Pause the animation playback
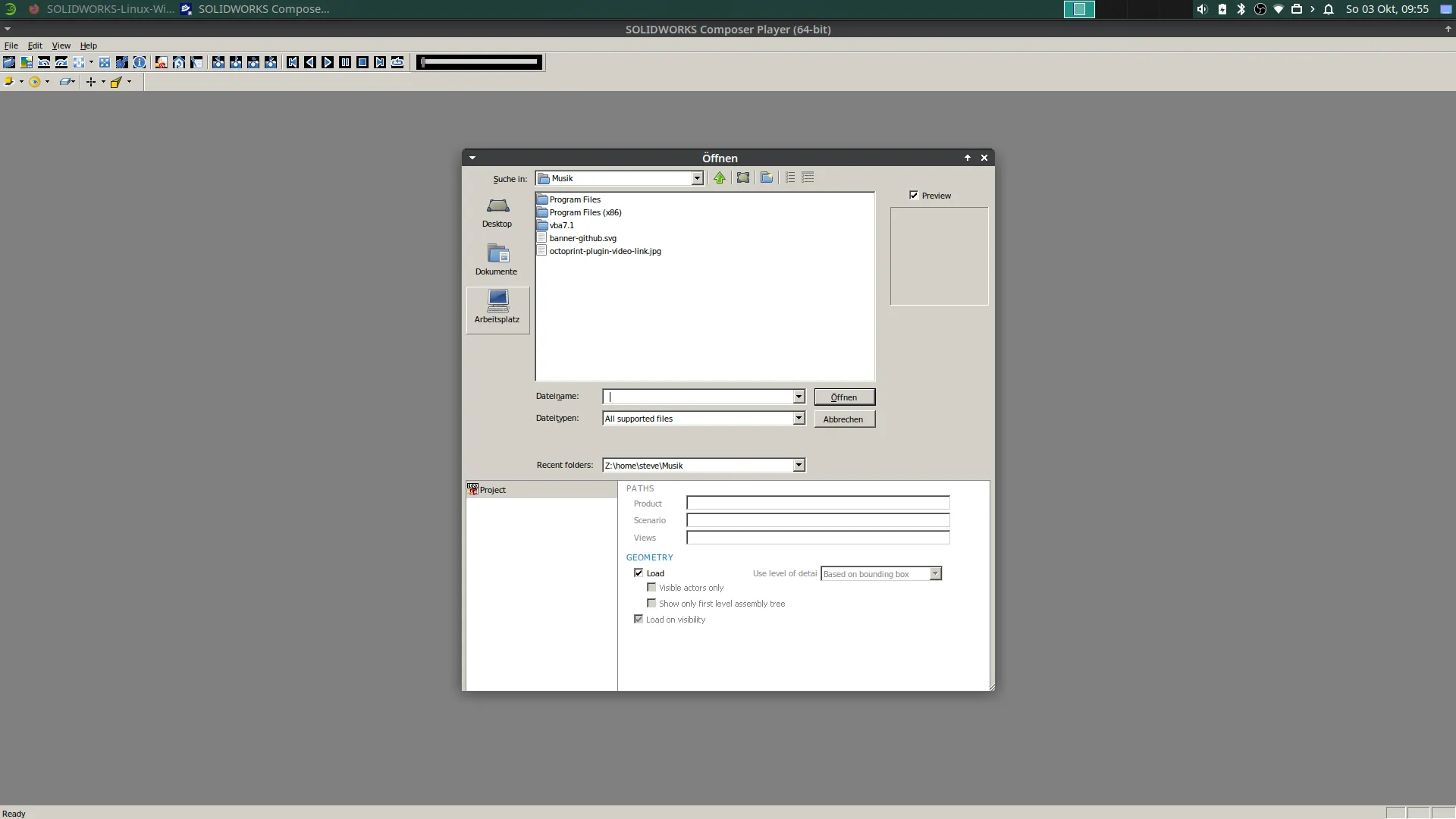This screenshot has height=819, width=1456. [345, 62]
